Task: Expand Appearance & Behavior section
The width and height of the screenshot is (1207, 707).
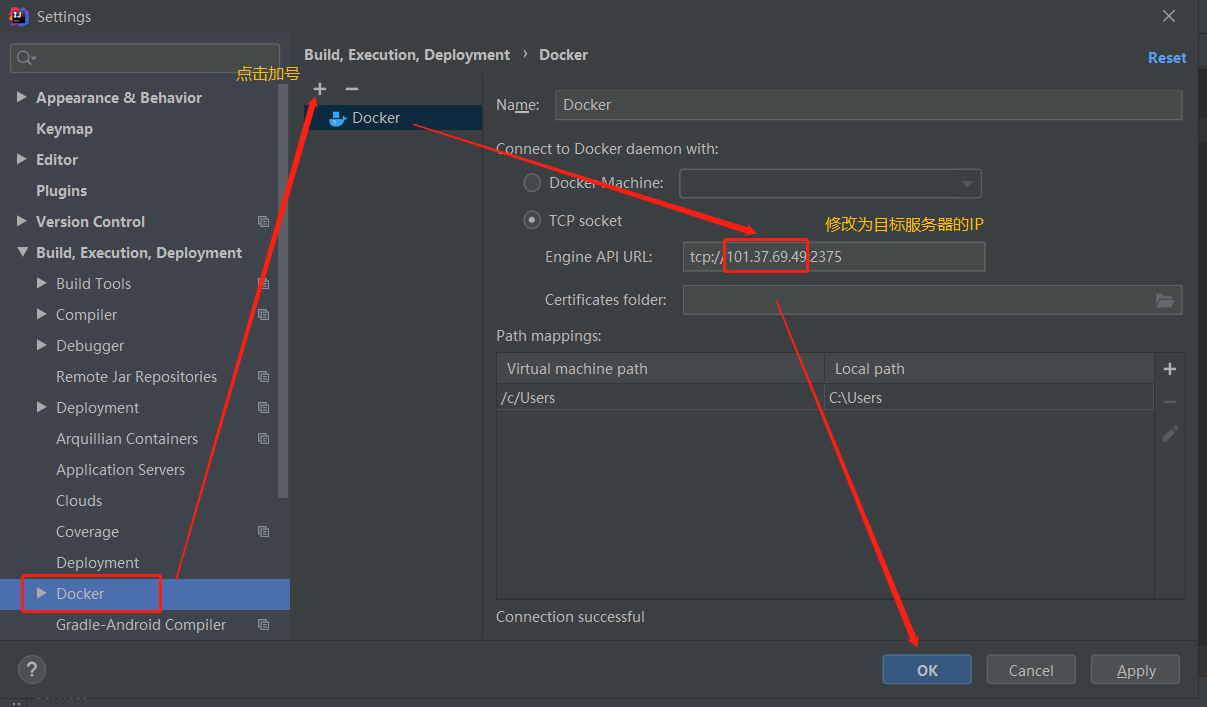Action: [22, 97]
